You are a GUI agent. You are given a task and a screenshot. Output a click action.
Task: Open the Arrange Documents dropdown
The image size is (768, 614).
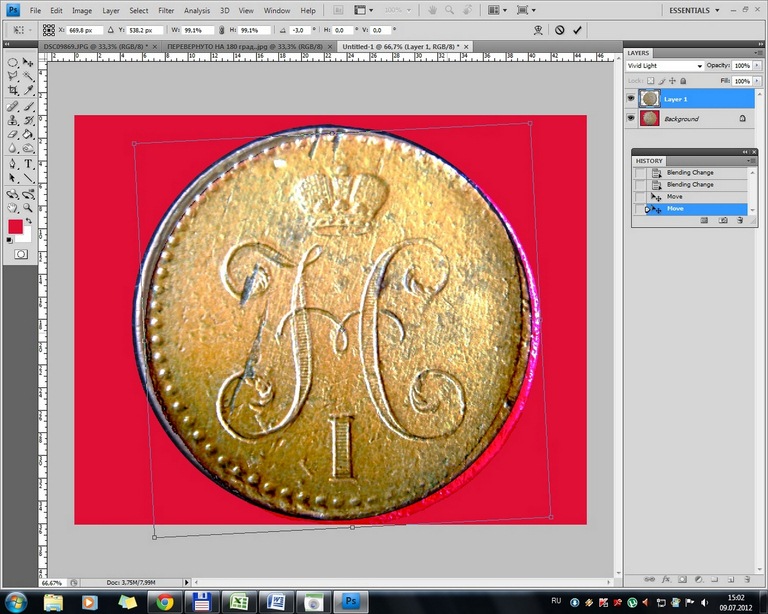point(497,10)
